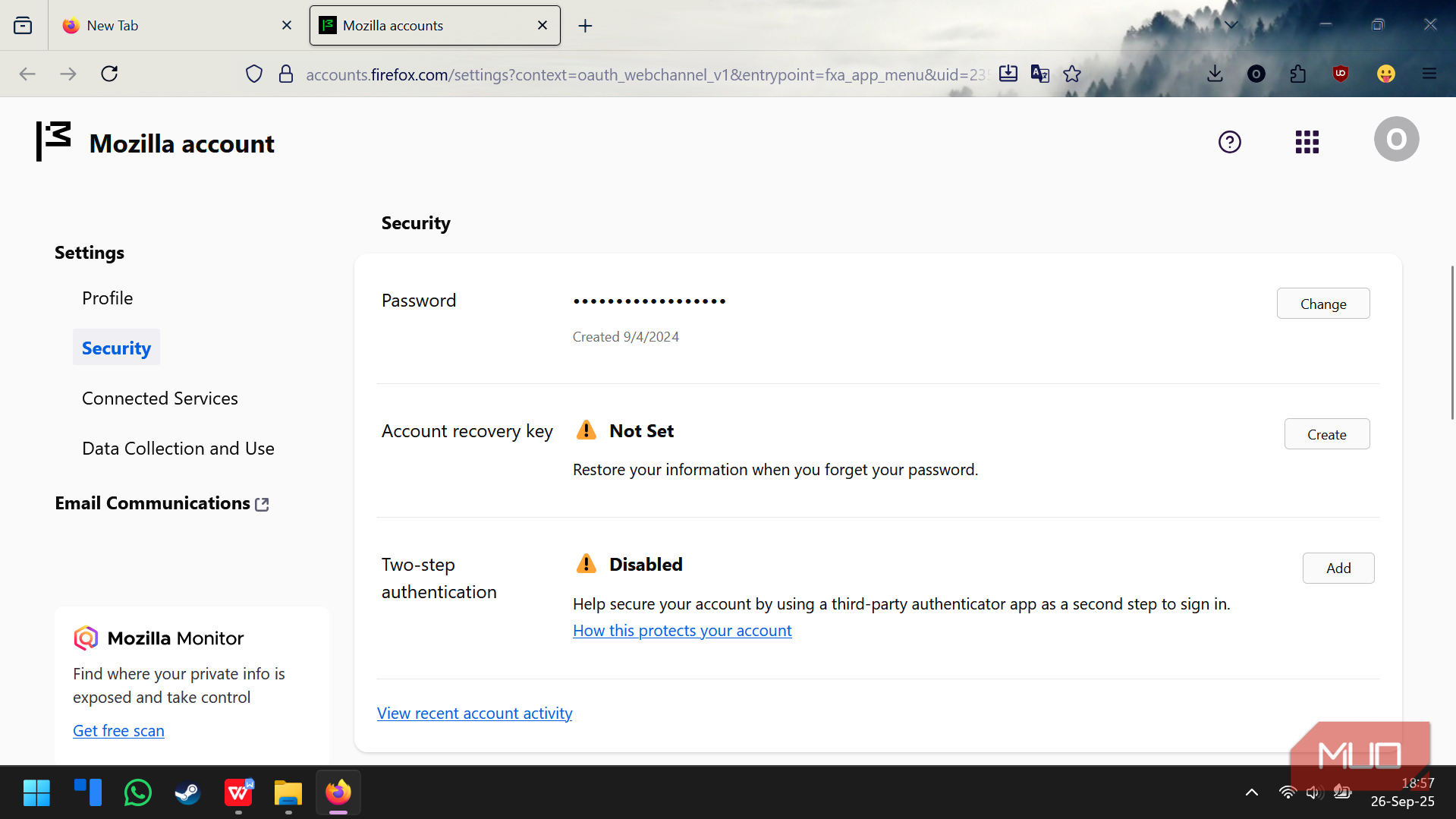This screenshot has height=819, width=1456.
Task: Open uBlock Origin extension
Action: (x=1341, y=74)
